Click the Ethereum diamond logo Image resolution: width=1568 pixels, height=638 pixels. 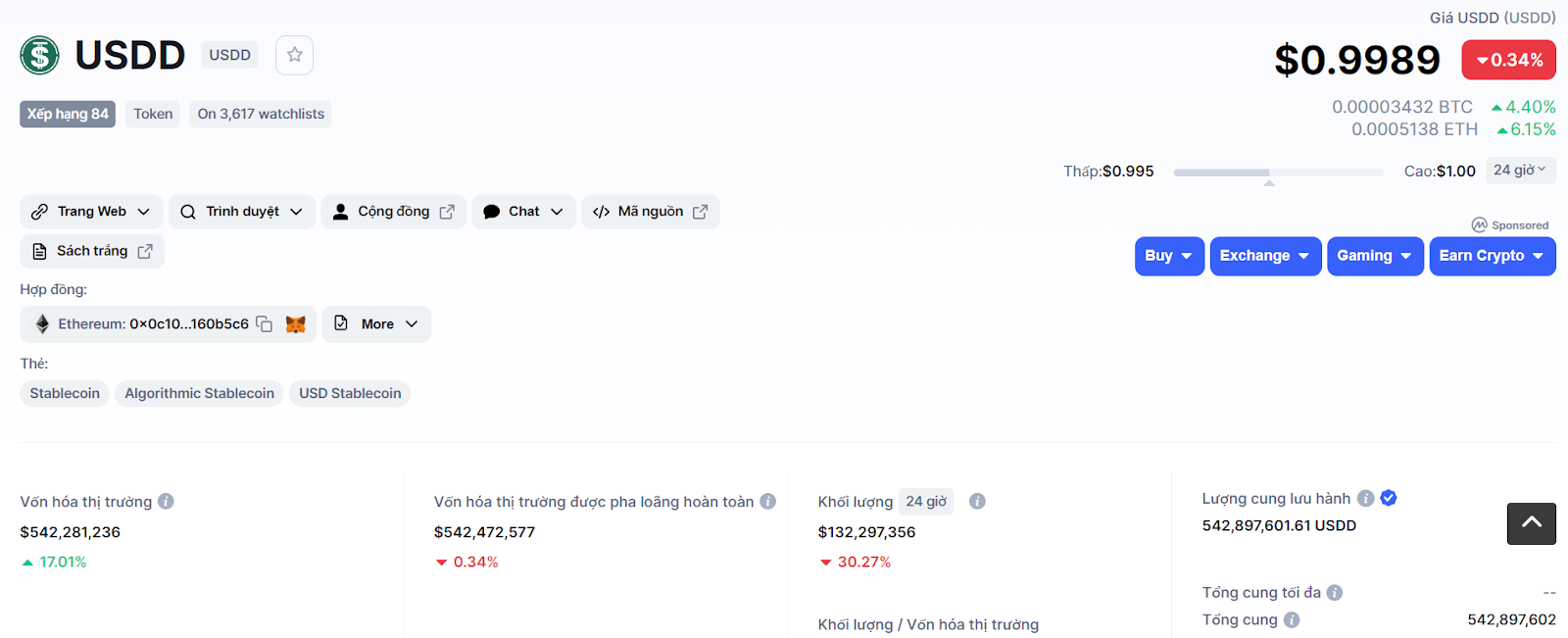(42, 323)
